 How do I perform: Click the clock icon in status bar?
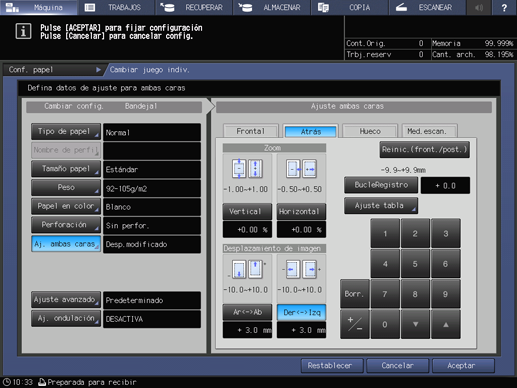tap(7, 382)
